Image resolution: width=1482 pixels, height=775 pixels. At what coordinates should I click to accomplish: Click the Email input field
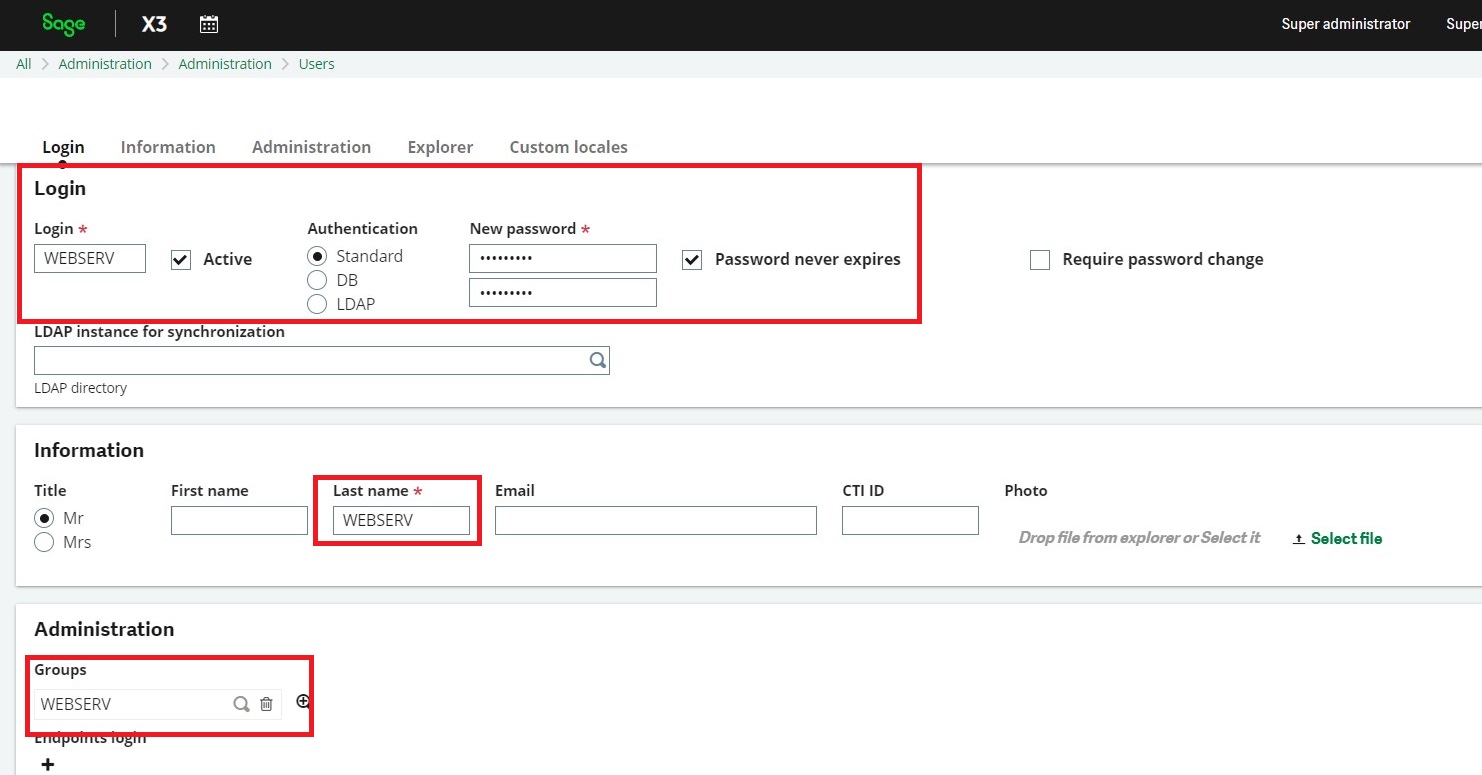(655, 520)
